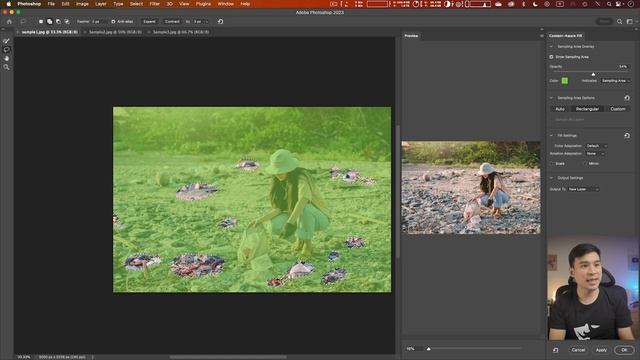Click the Apply button
The height and width of the screenshot is (360, 640).
(x=601, y=350)
